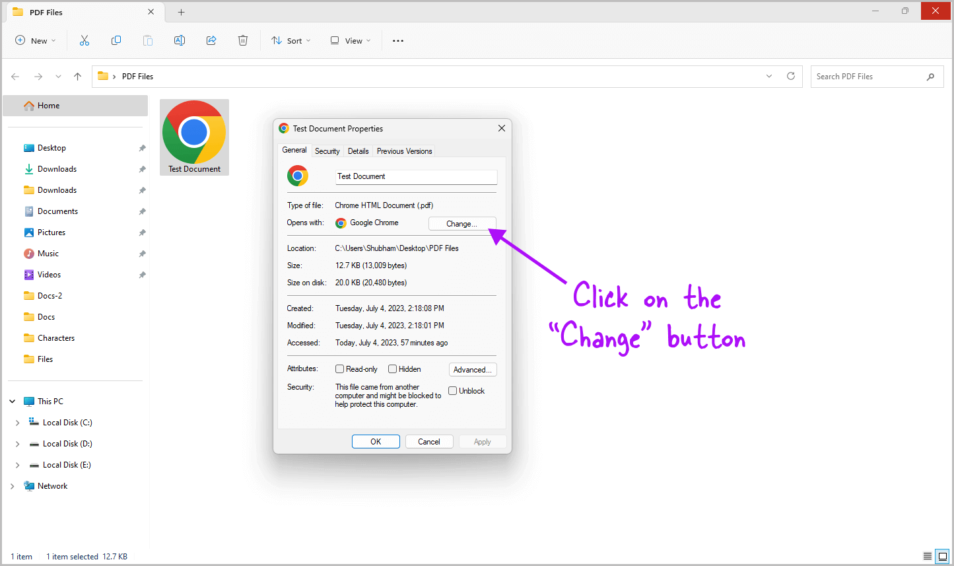Click the Test Document name field
Image resolution: width=954 pixels, height=566 pixels.
(416, 176)
